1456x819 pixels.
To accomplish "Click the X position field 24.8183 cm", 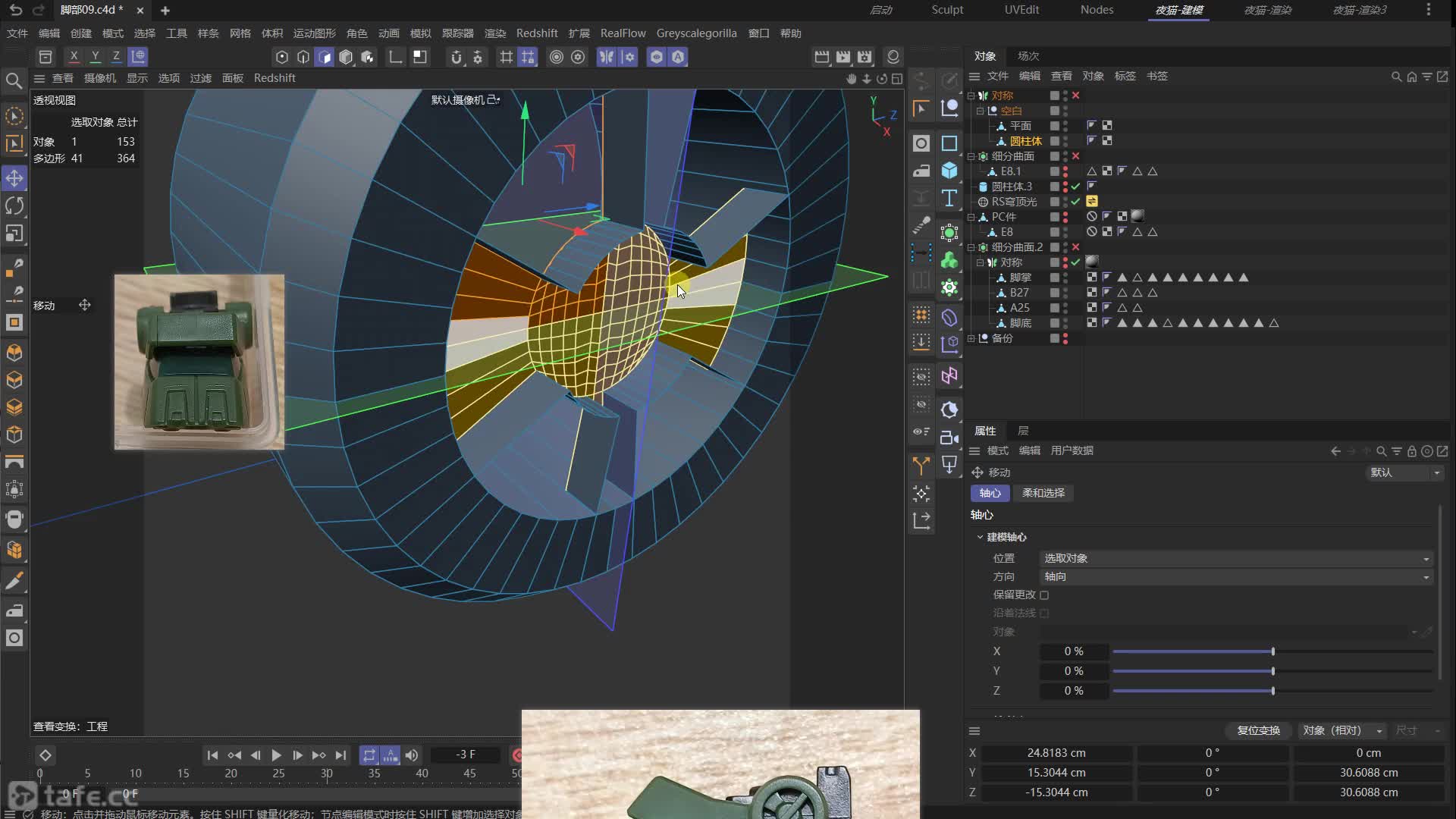I will (x=1056, y=753).
